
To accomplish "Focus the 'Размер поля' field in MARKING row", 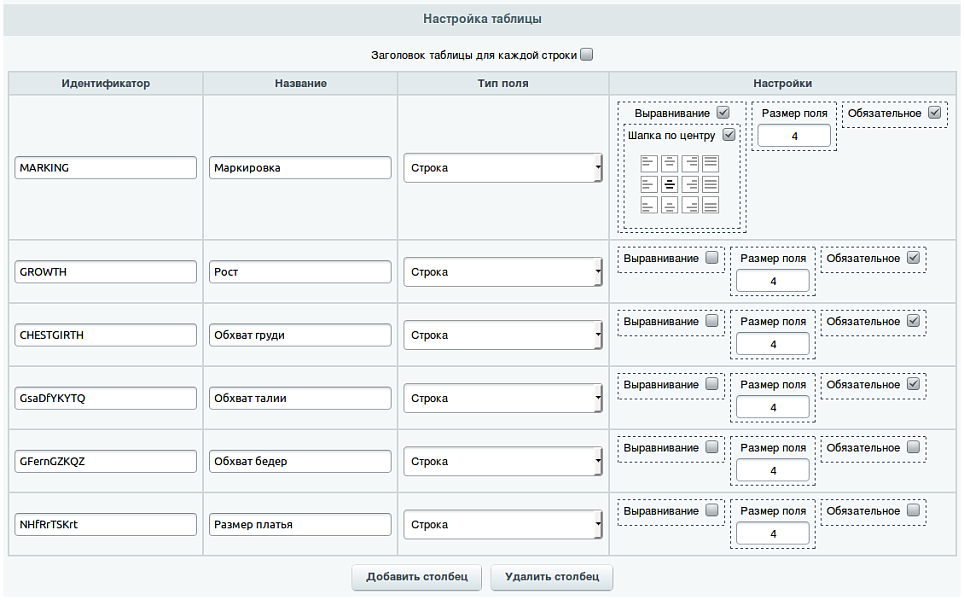I will pyautogui.click(x=794, y=136).
